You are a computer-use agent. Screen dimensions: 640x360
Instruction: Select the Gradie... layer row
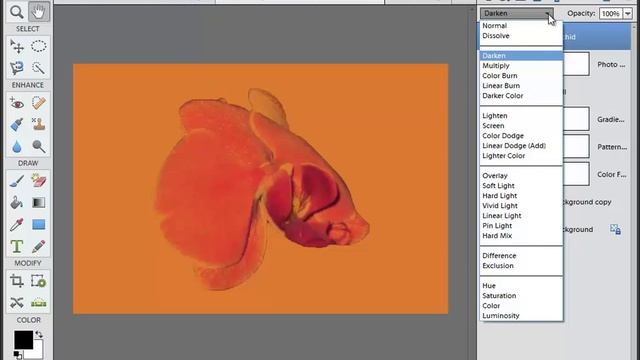coord(597,120)
